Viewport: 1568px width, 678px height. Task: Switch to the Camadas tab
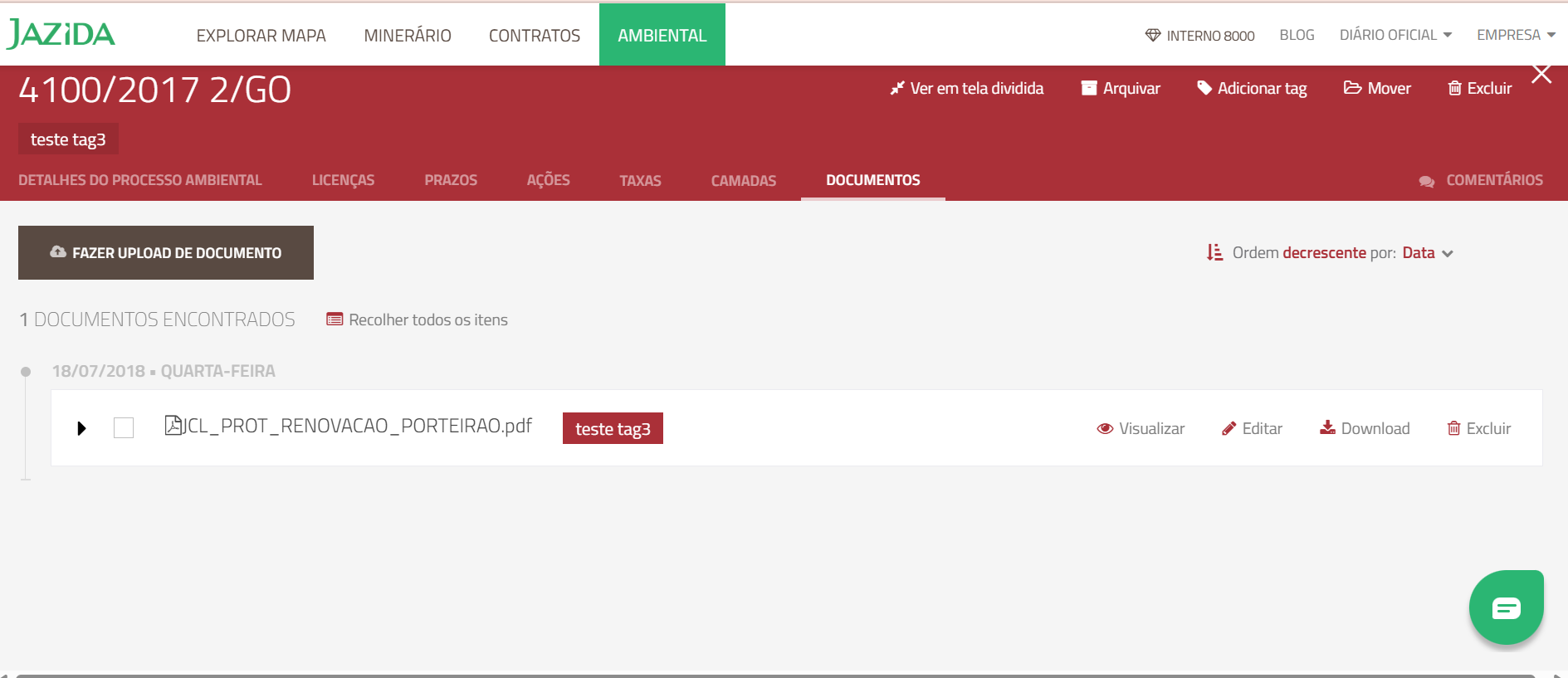[744, 181]
